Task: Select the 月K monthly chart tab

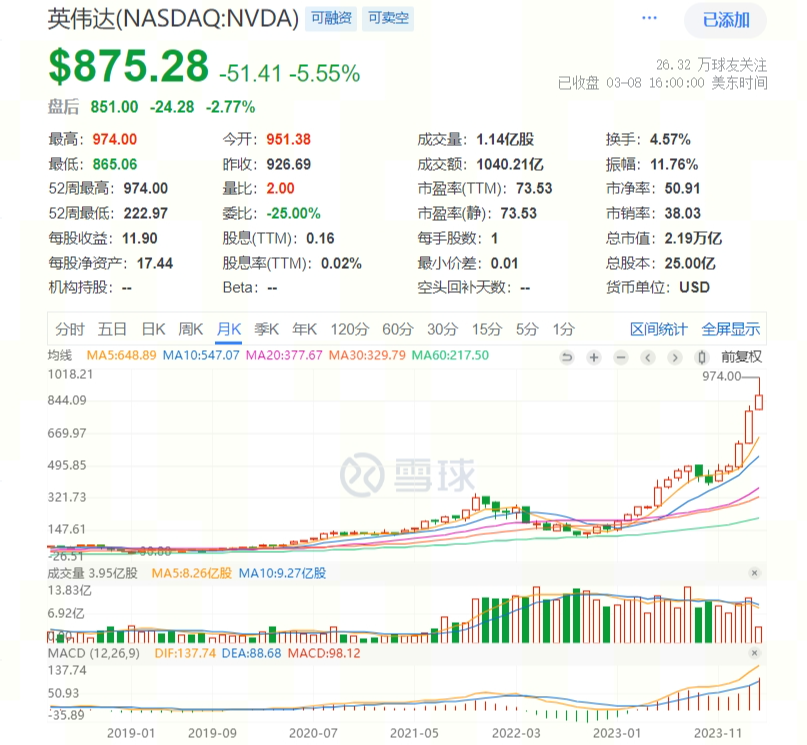Action: [229, 329]
